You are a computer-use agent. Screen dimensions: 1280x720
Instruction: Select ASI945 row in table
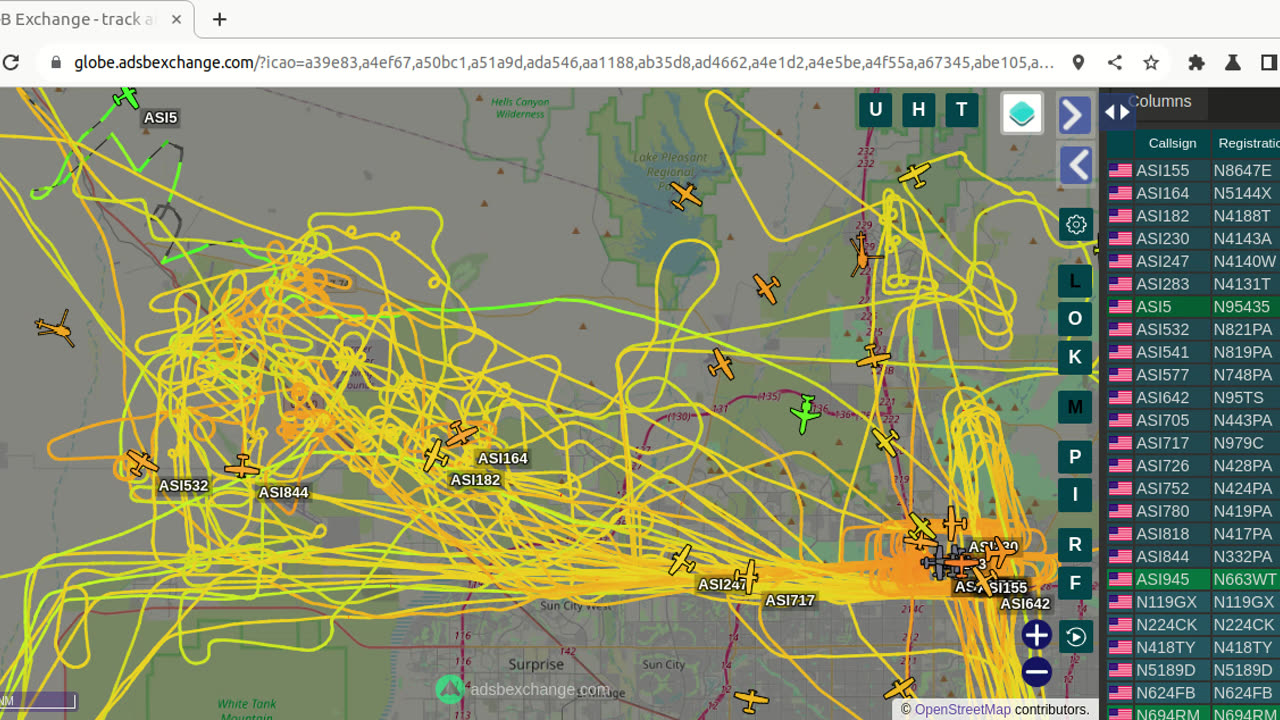1193,579
